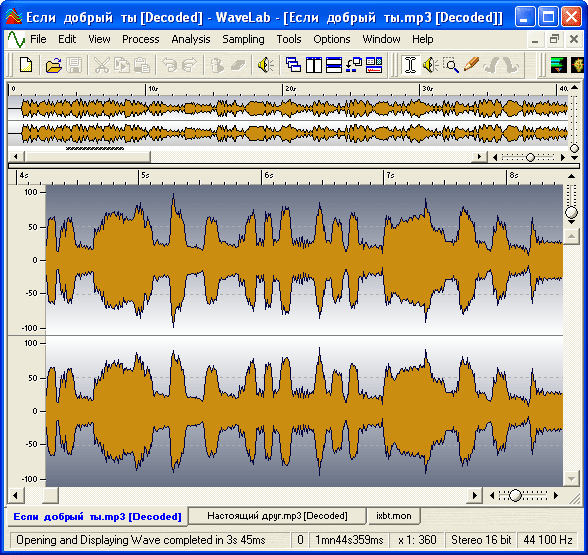The image size is (588, 555).
Task: Open the Help menu
Action: pyautogui.click(x=423, y=39)
